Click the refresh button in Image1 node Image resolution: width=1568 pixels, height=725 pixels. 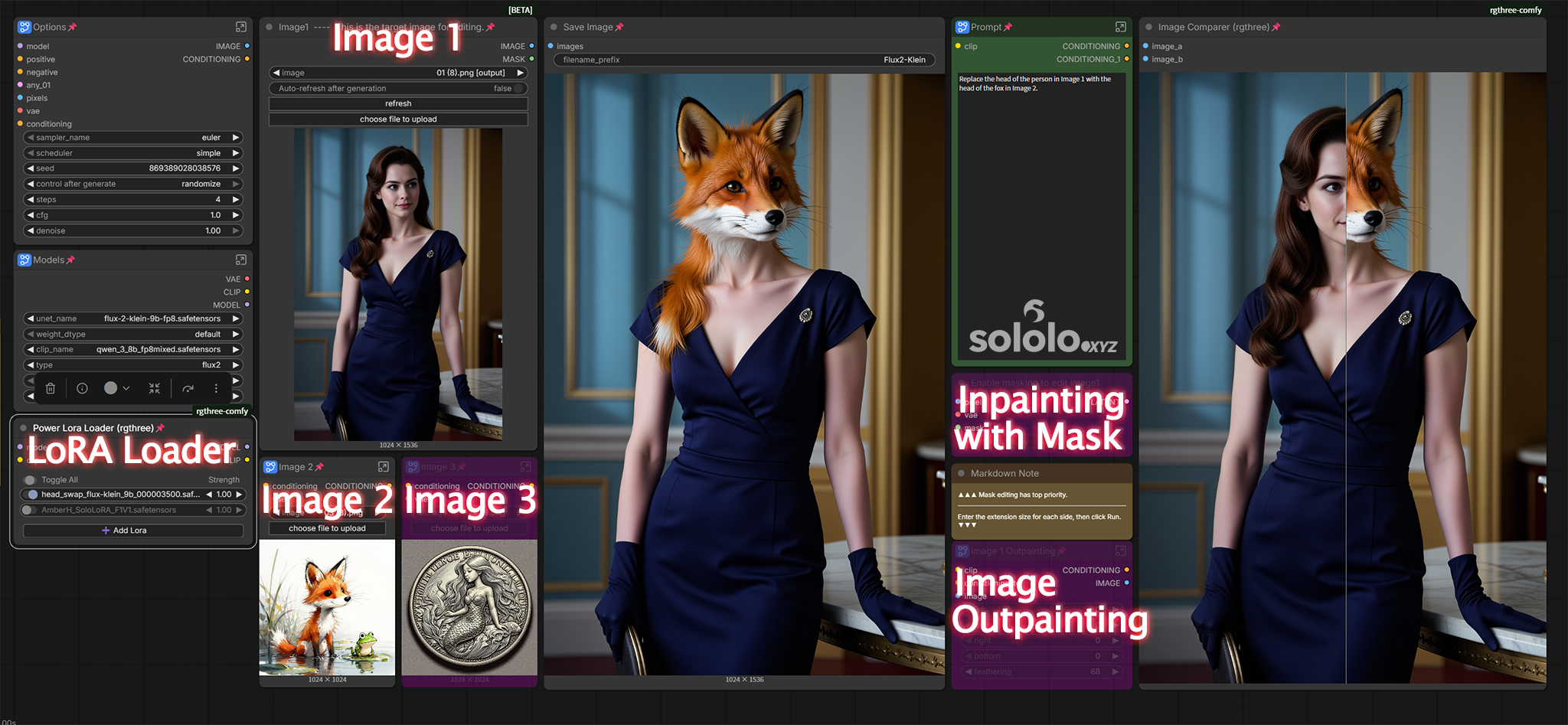[398, 103]
